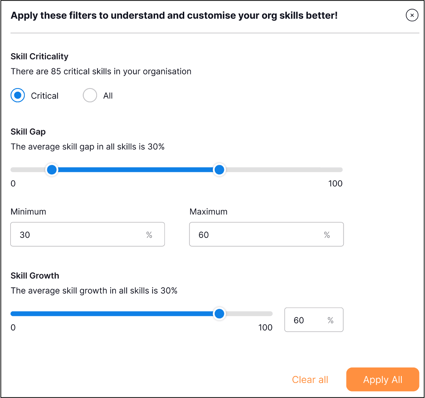This screenshot has width=425, height=398.
Task: Click the Skill Gap maximum slider handle
Action: pyautogui.click(x=219, y=170)
